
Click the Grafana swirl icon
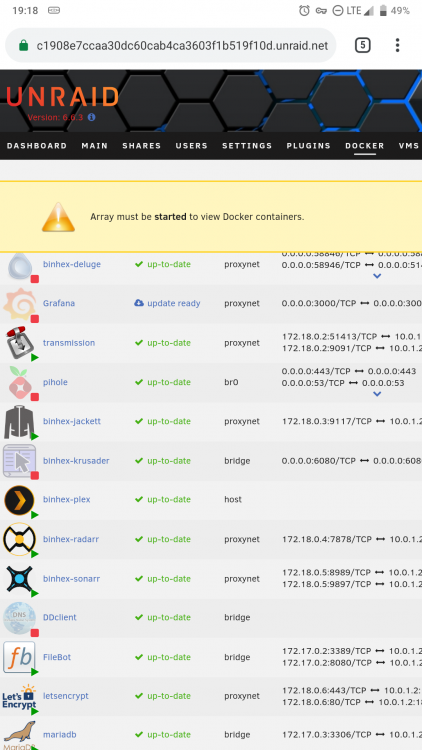click(19, 304)
